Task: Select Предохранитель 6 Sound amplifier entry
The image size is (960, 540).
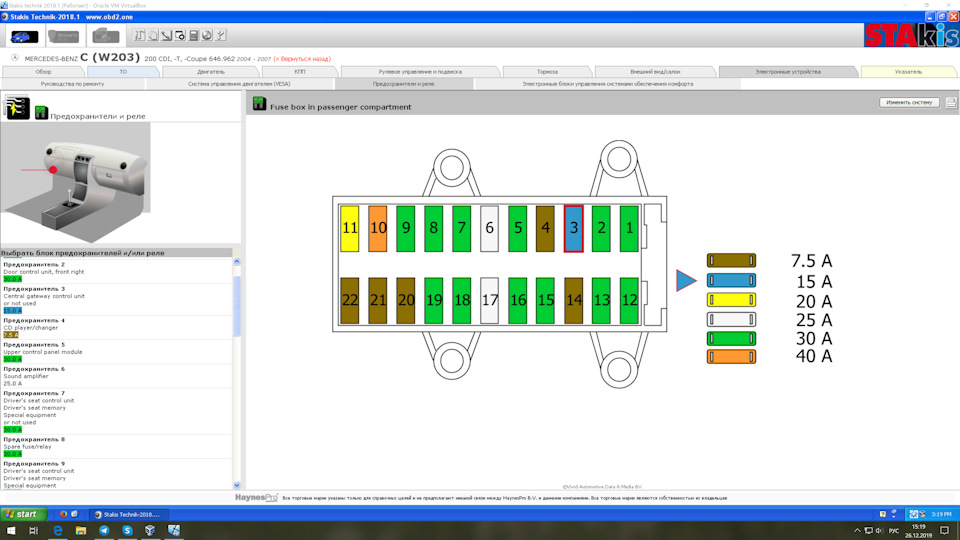Action: [x=116, y=377]
